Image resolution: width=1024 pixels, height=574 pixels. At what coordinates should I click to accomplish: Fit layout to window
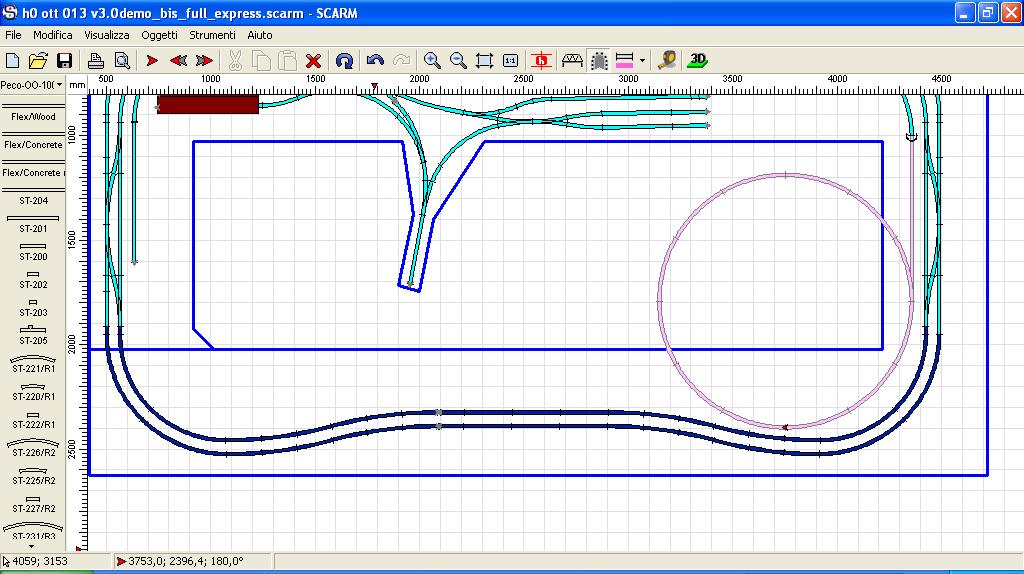click(x=484, y=61)
